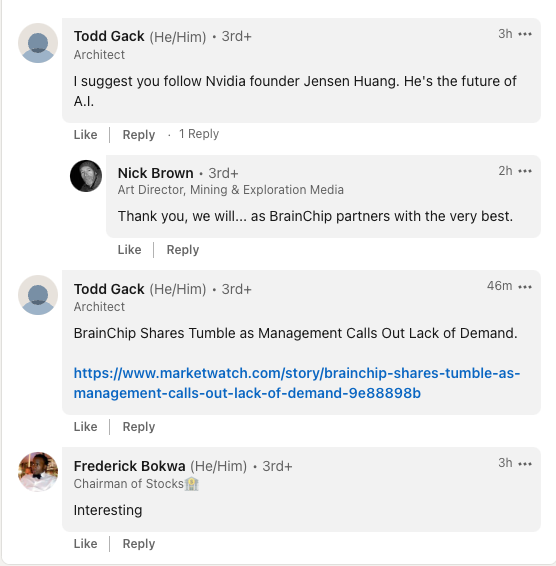Click Todd Gack's avatar on BrainChip shares comment
Viewport: 556px width, 566px height.
(x=38, y=295)
